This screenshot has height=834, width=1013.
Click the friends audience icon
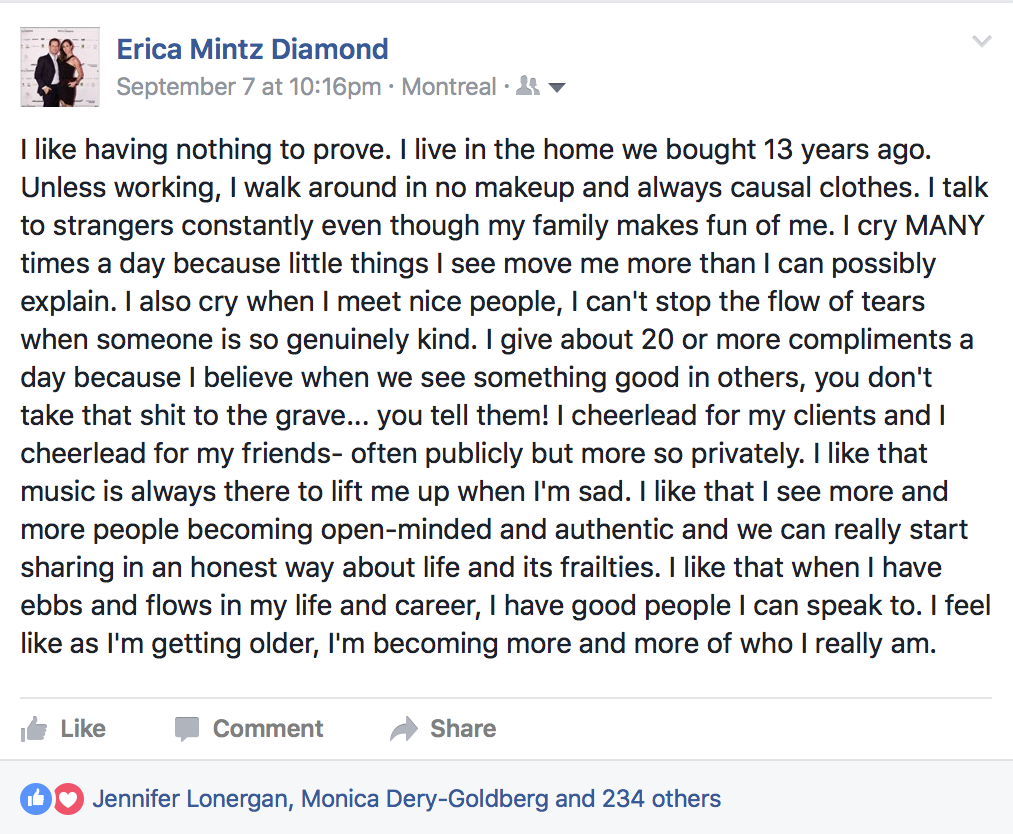(528, 86)
